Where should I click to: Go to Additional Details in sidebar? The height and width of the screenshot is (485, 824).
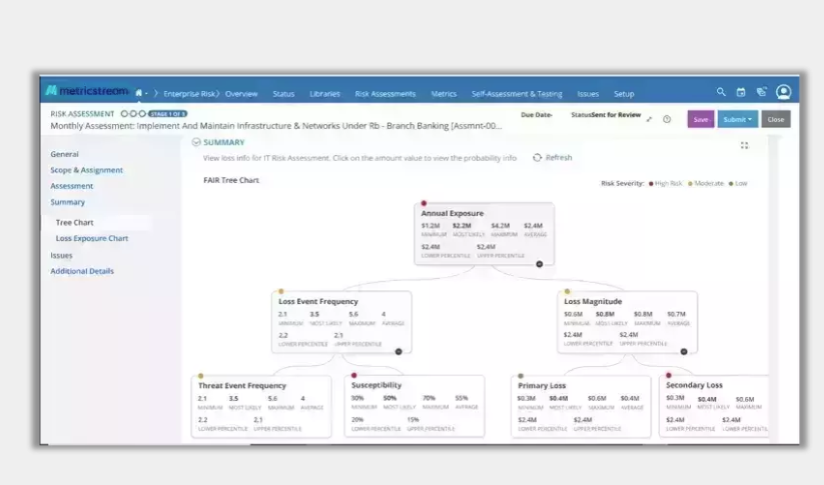coord(82,271)
